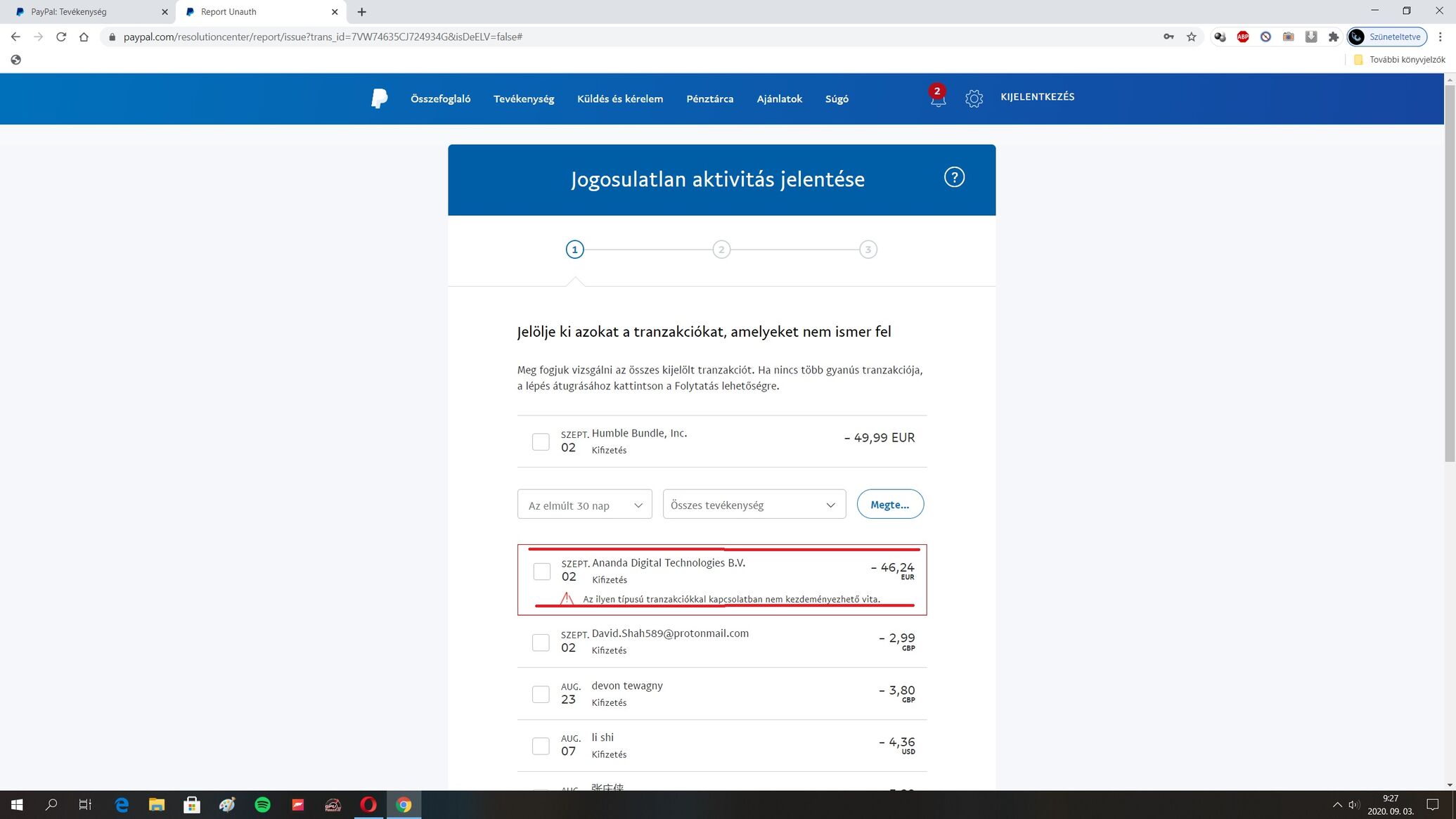
Task: Click the bookmark star icon
Action: [x=1192, y=37]
